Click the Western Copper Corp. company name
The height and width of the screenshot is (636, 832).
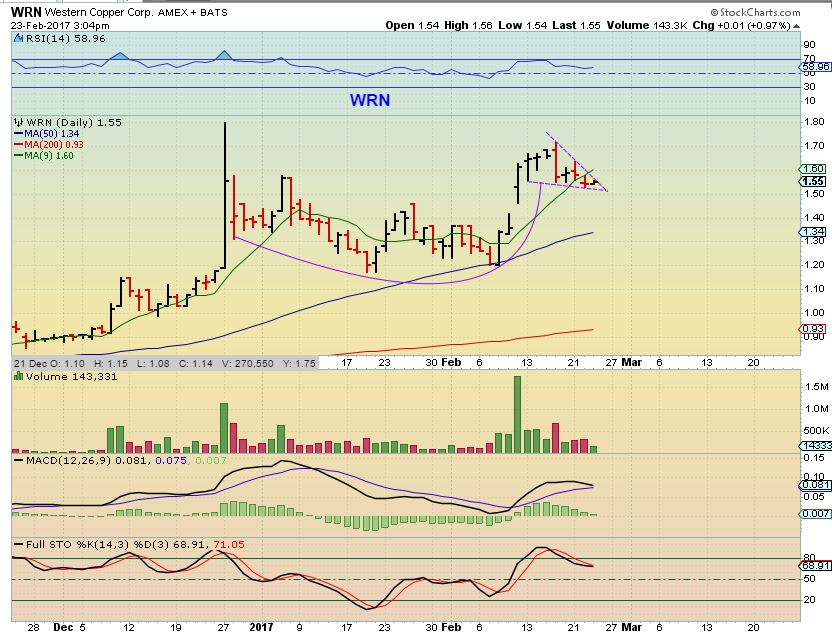(99, 12)
